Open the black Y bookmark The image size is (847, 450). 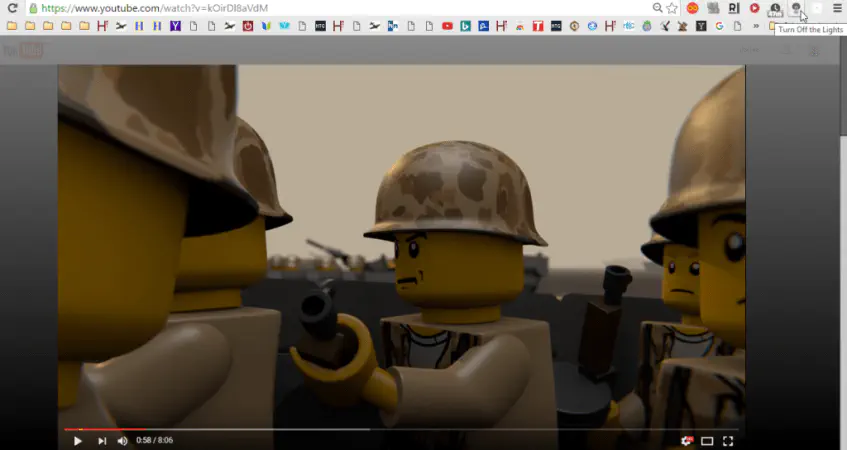[x=701, y=26]
